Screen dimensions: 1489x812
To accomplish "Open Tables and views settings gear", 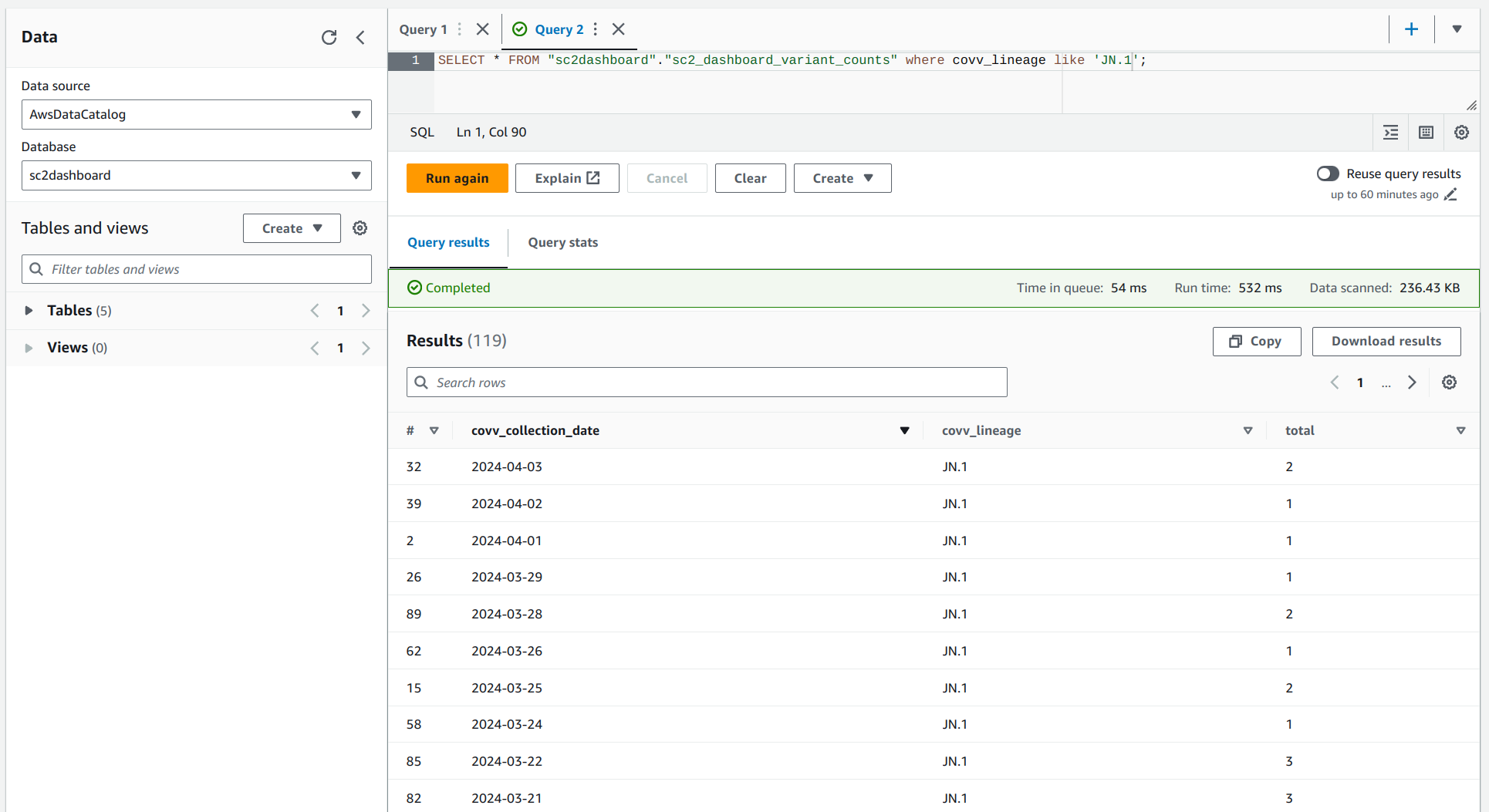I will 360,228.
